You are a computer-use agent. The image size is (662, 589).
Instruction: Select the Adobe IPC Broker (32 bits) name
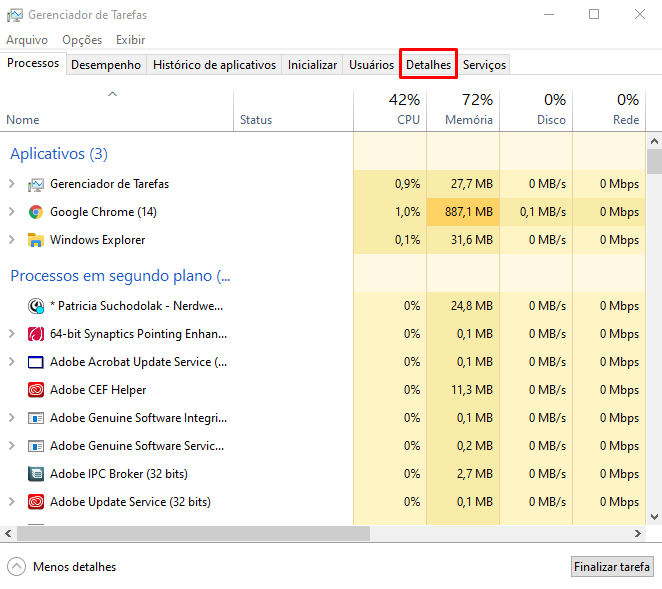(x=119, y=474)
